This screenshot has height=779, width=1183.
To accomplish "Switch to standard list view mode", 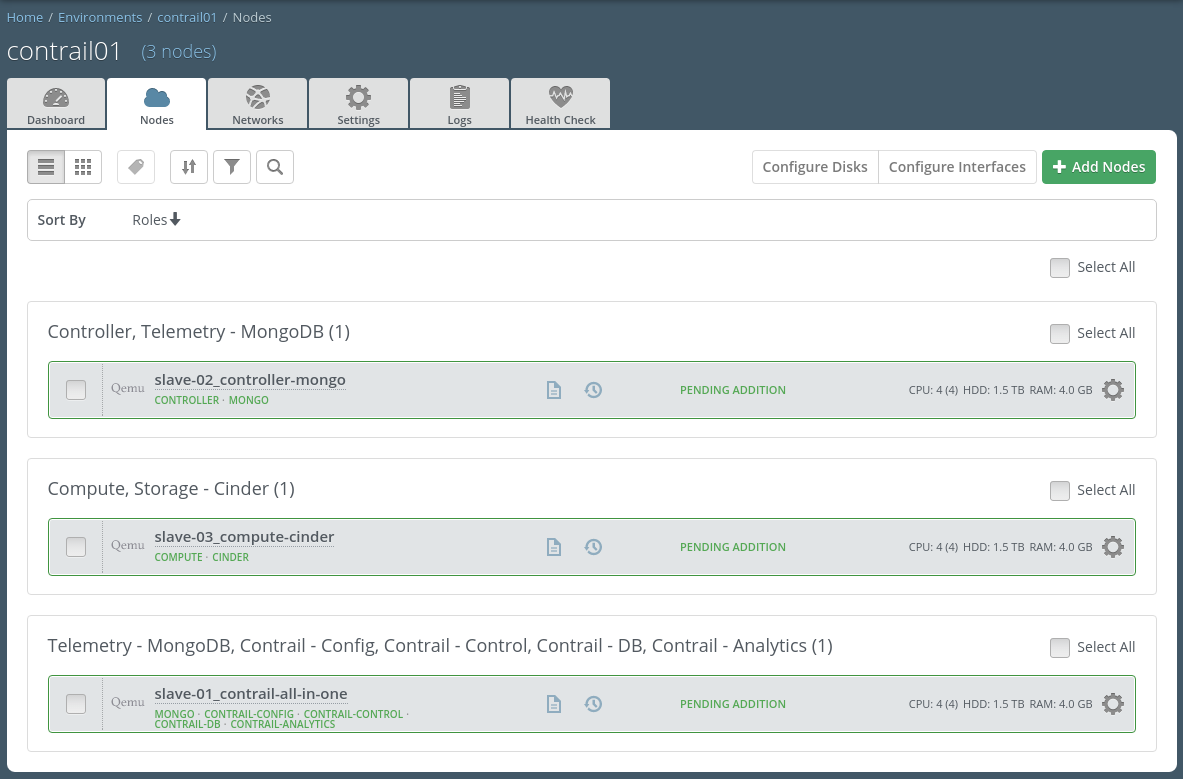I will coord(46,167).
